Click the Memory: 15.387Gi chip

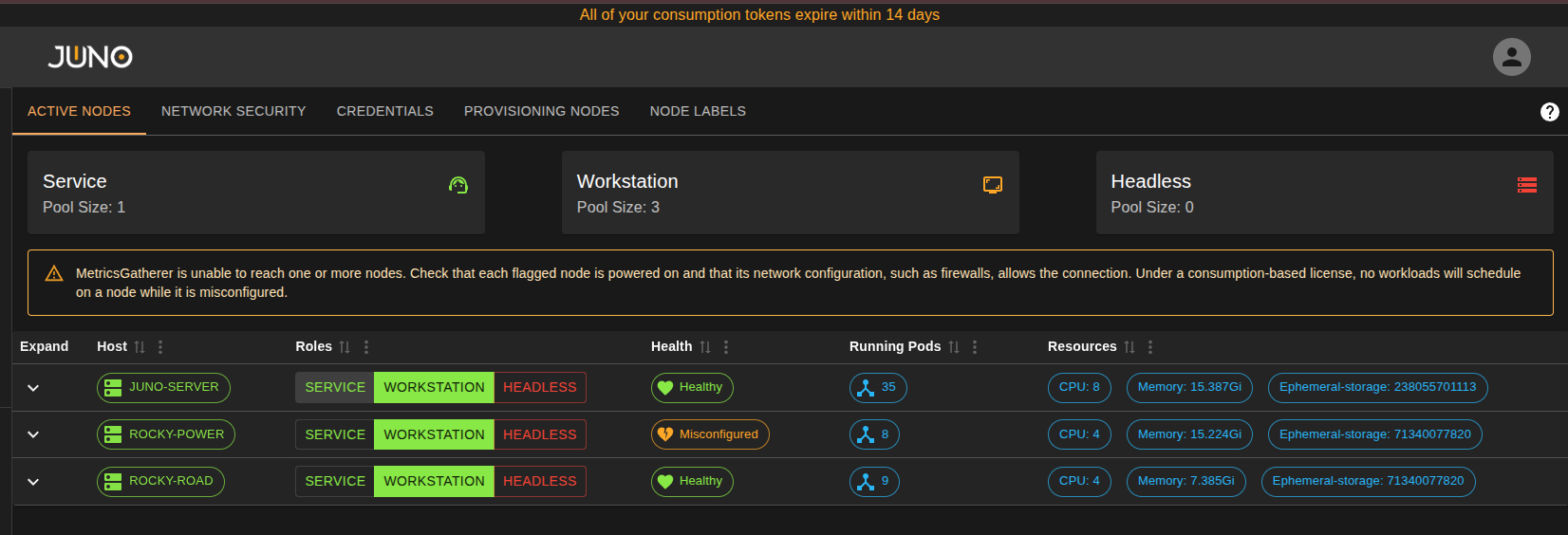click(1189, 387)
